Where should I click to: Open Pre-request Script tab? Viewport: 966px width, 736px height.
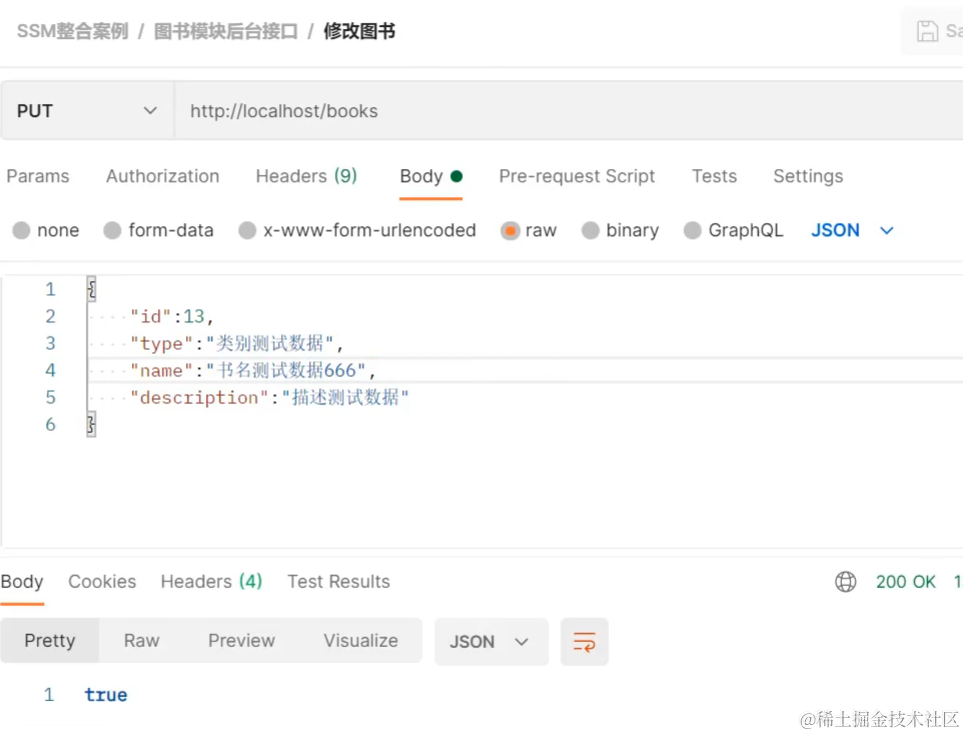pos(577,176)
